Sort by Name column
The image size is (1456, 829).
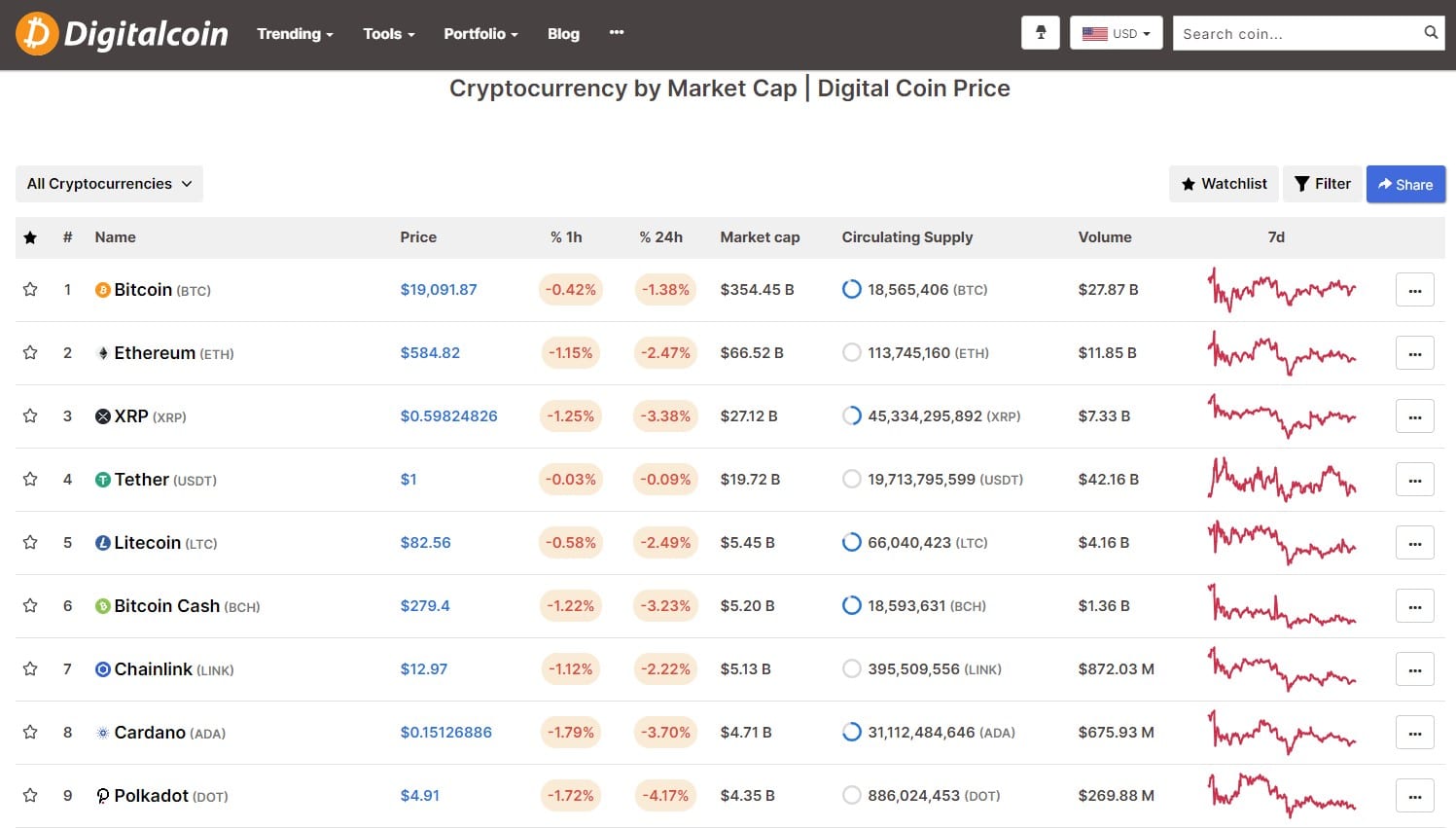pyautogui.click(x=115, y=237)
